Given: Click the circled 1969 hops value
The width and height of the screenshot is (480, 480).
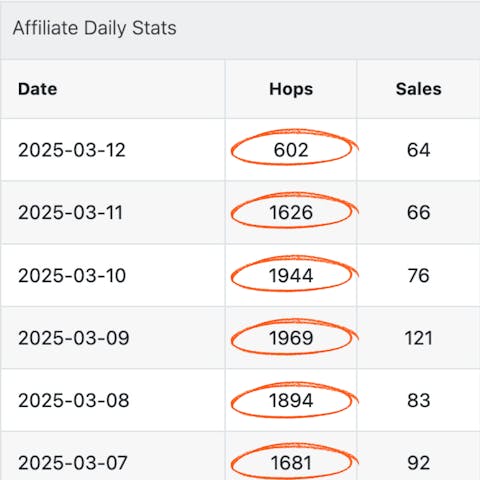Looking at the screenshot, I should 291,338.
